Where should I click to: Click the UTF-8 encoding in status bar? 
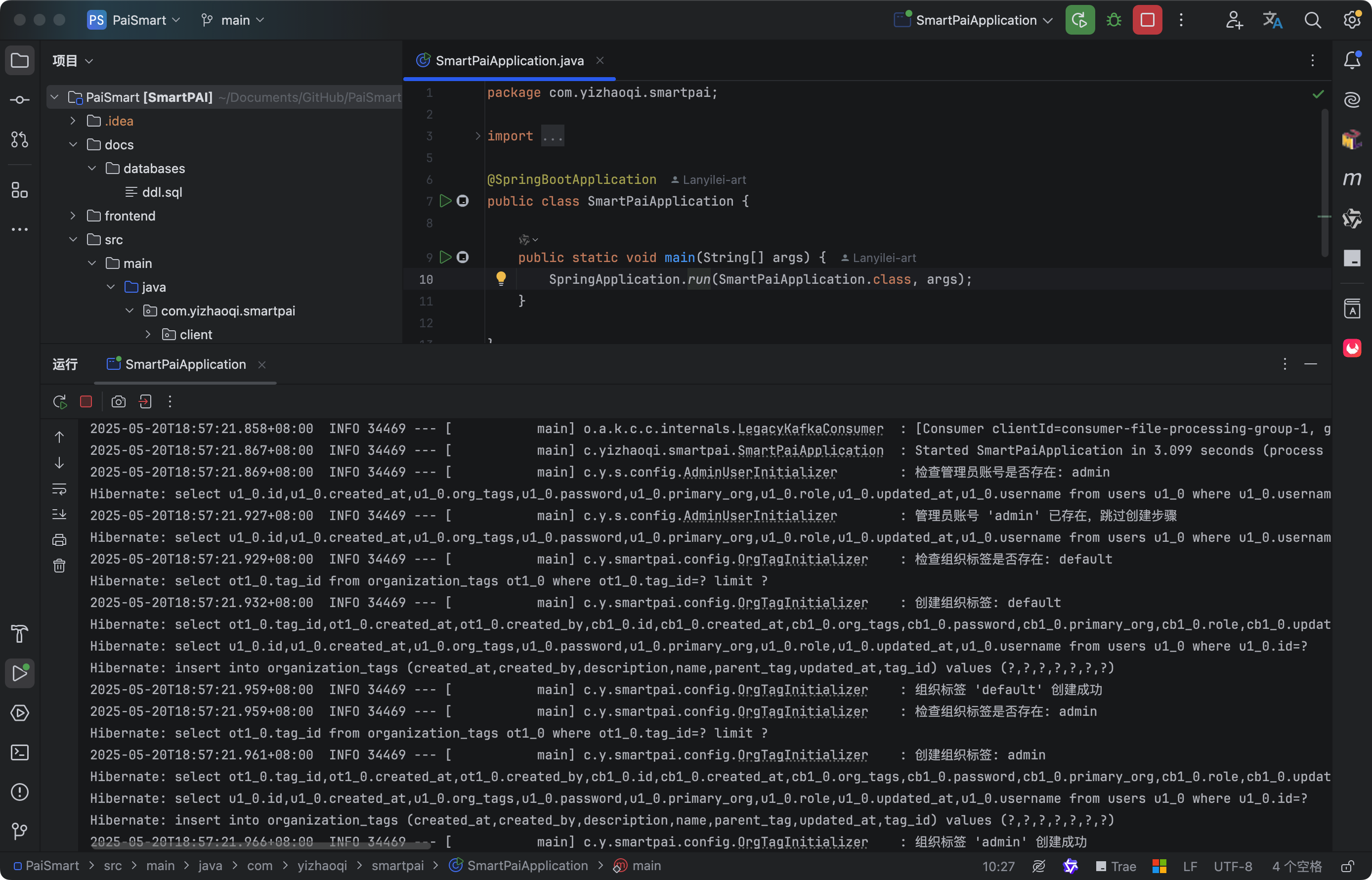1233,866
